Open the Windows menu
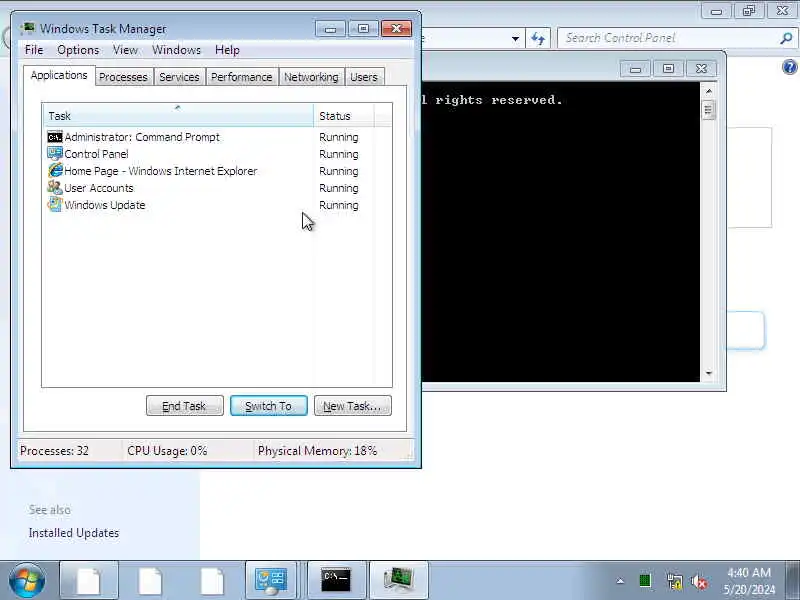Viewport: 800px width, 600px height. 176,50
